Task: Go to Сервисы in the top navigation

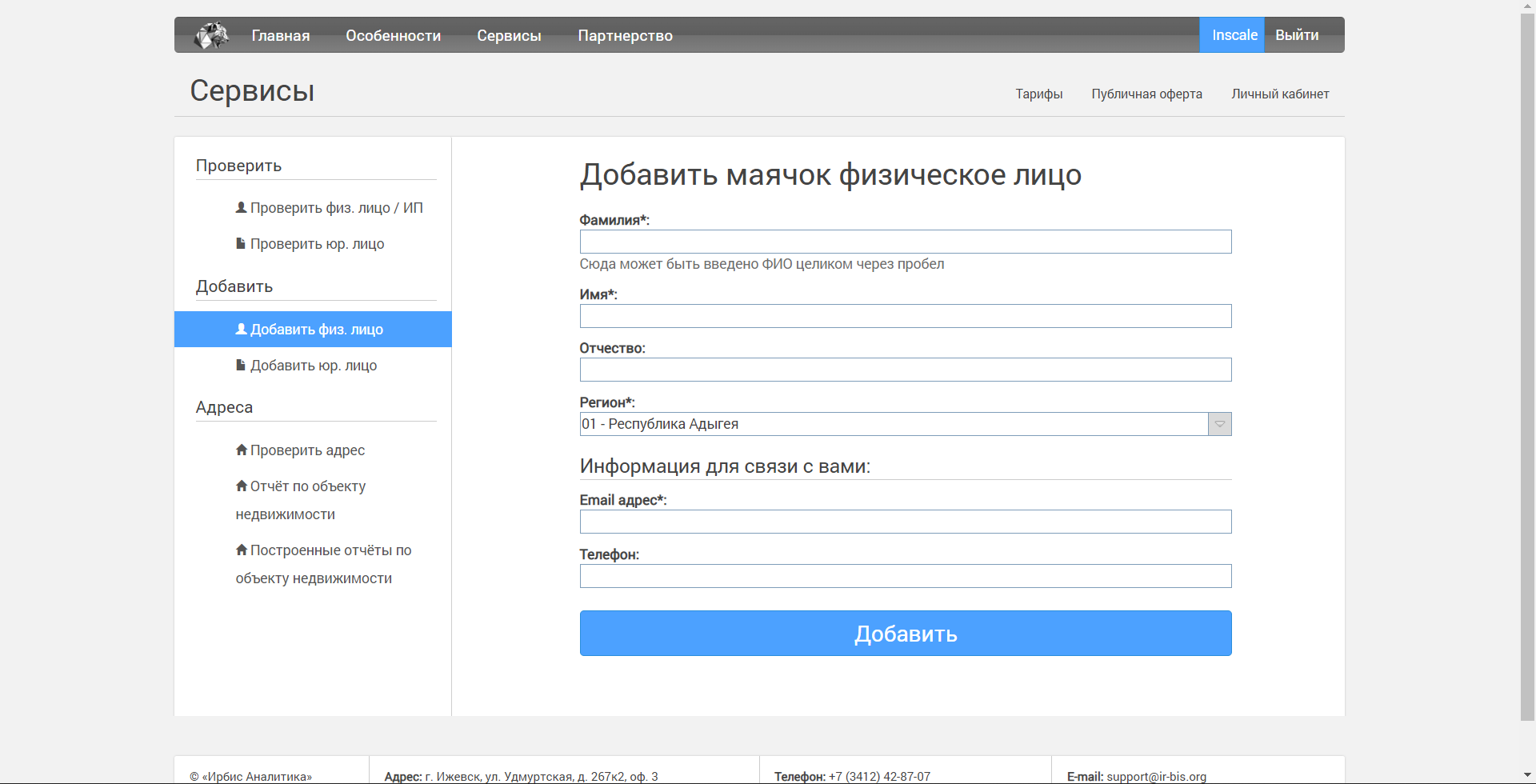Action: tap(509, 35)
